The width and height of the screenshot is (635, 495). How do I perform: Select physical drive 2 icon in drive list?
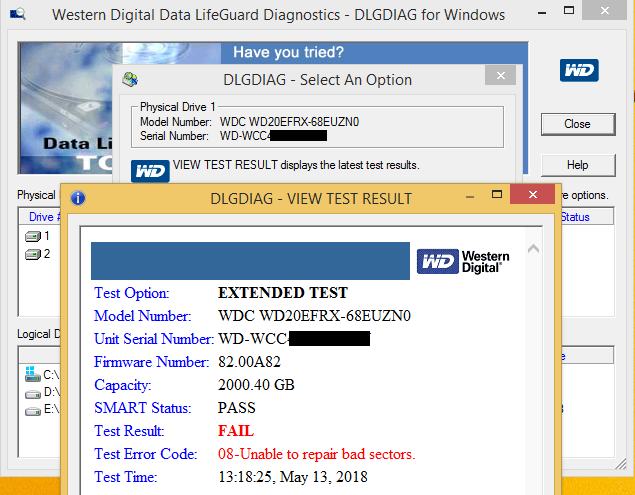coord(33,254)
